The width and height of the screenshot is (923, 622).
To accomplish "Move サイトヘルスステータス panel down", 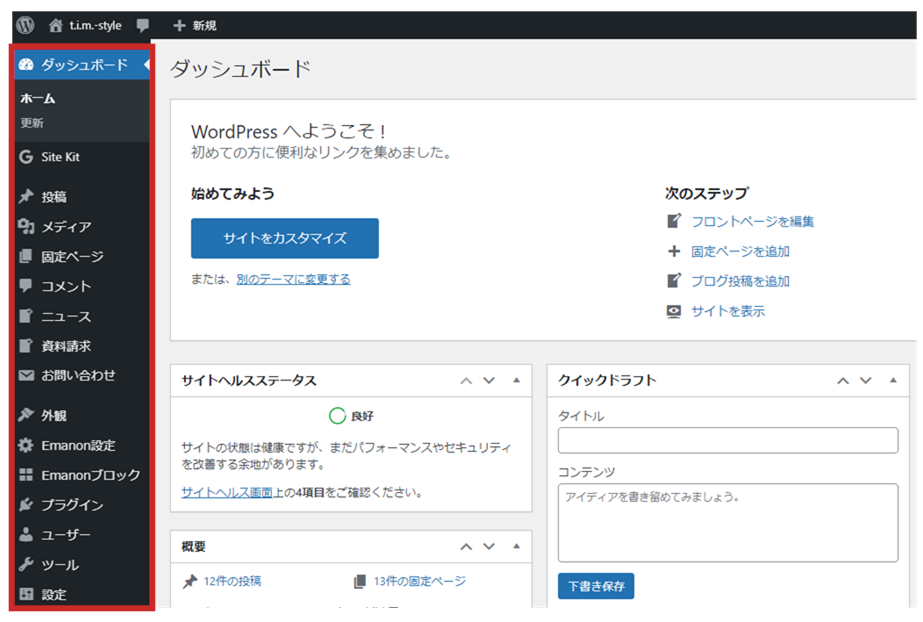I will pyautogui.click(x=489, y=381).
